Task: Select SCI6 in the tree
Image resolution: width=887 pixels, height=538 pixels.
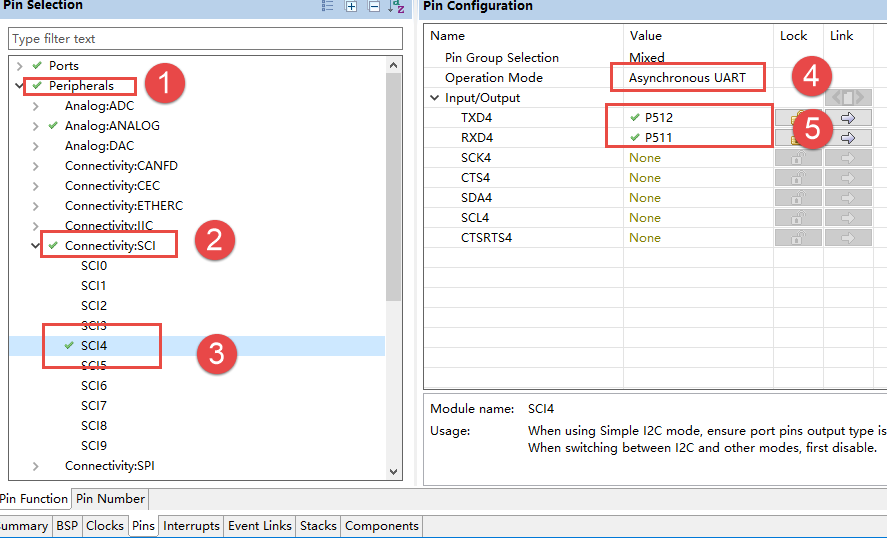Action: 94,386
